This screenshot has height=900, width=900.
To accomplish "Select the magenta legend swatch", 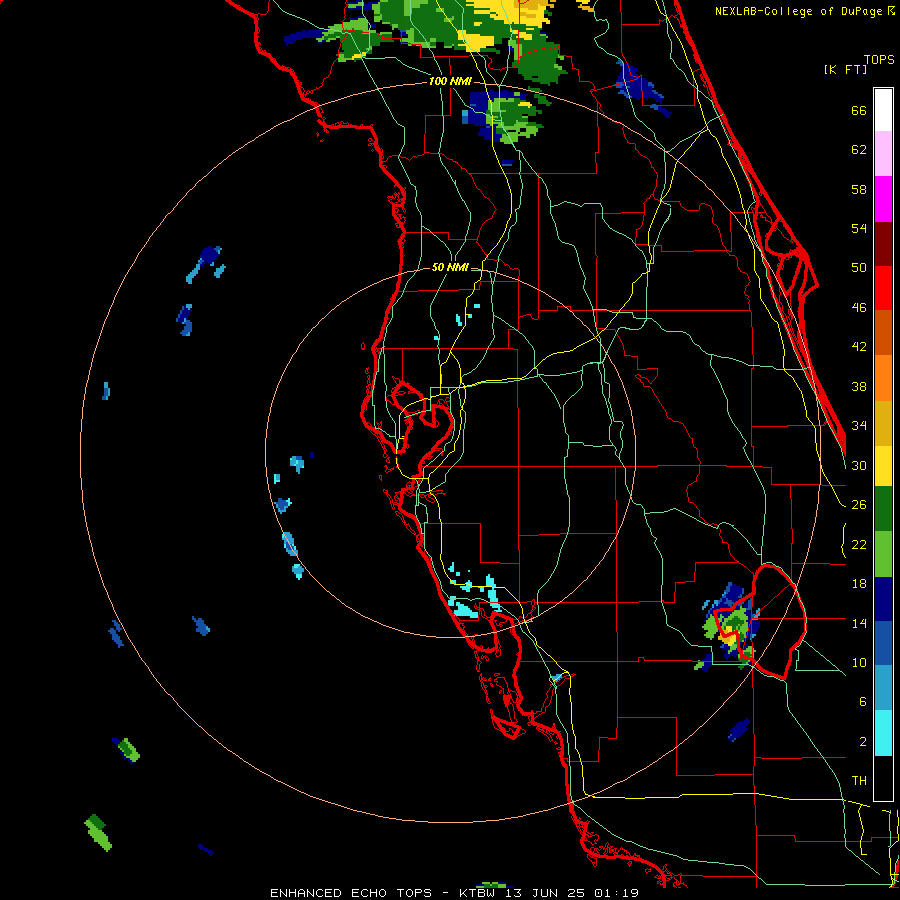I will tap(883, 199).
